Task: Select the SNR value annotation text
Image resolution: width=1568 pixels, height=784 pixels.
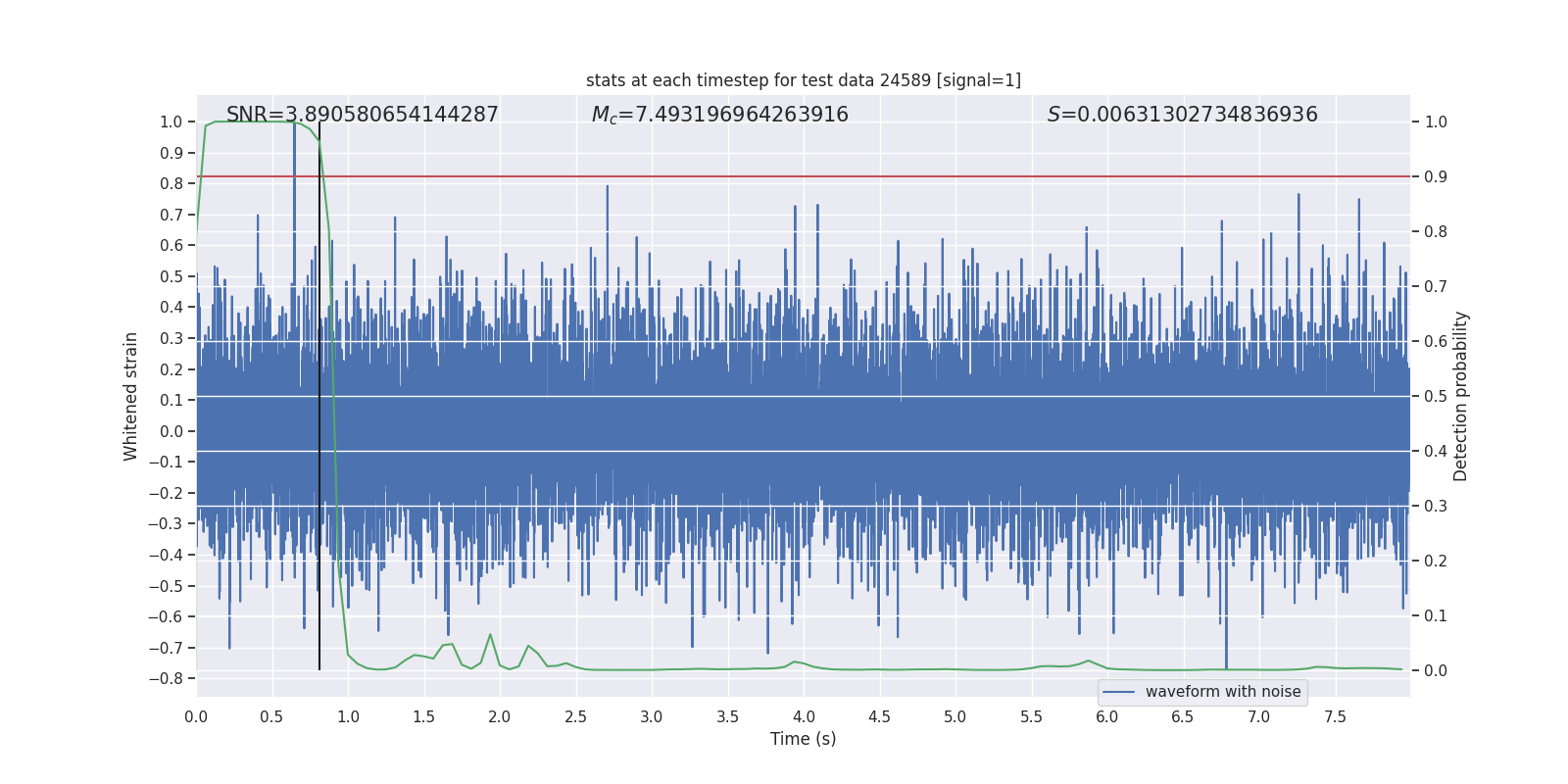Action: 362,115
